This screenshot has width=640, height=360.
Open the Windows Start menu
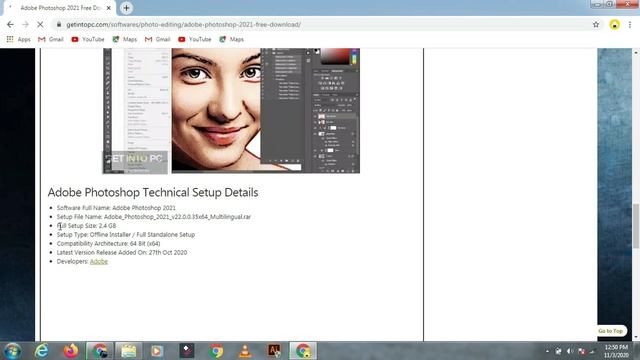(x=12, y=351)
